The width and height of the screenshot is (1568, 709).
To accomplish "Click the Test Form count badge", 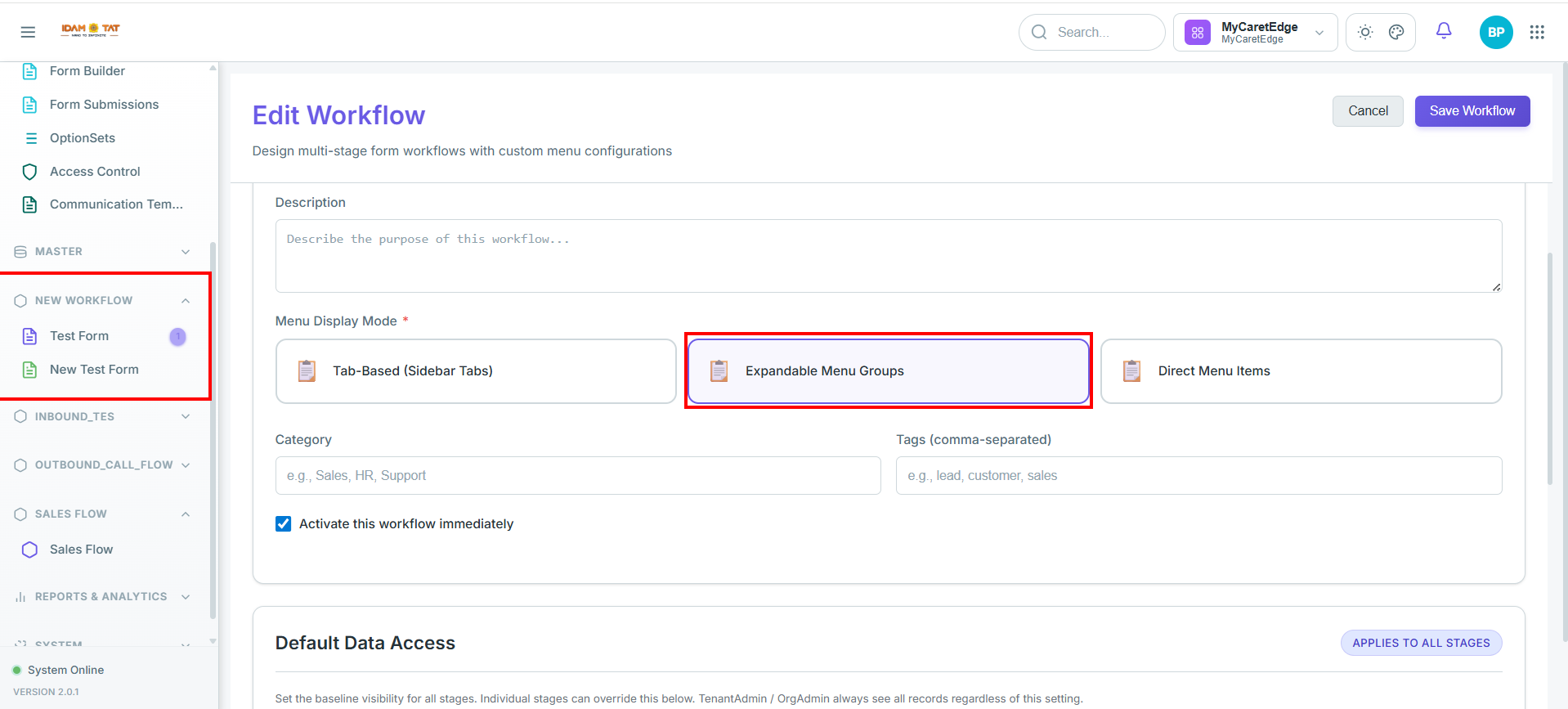I will tap(177, 336).
